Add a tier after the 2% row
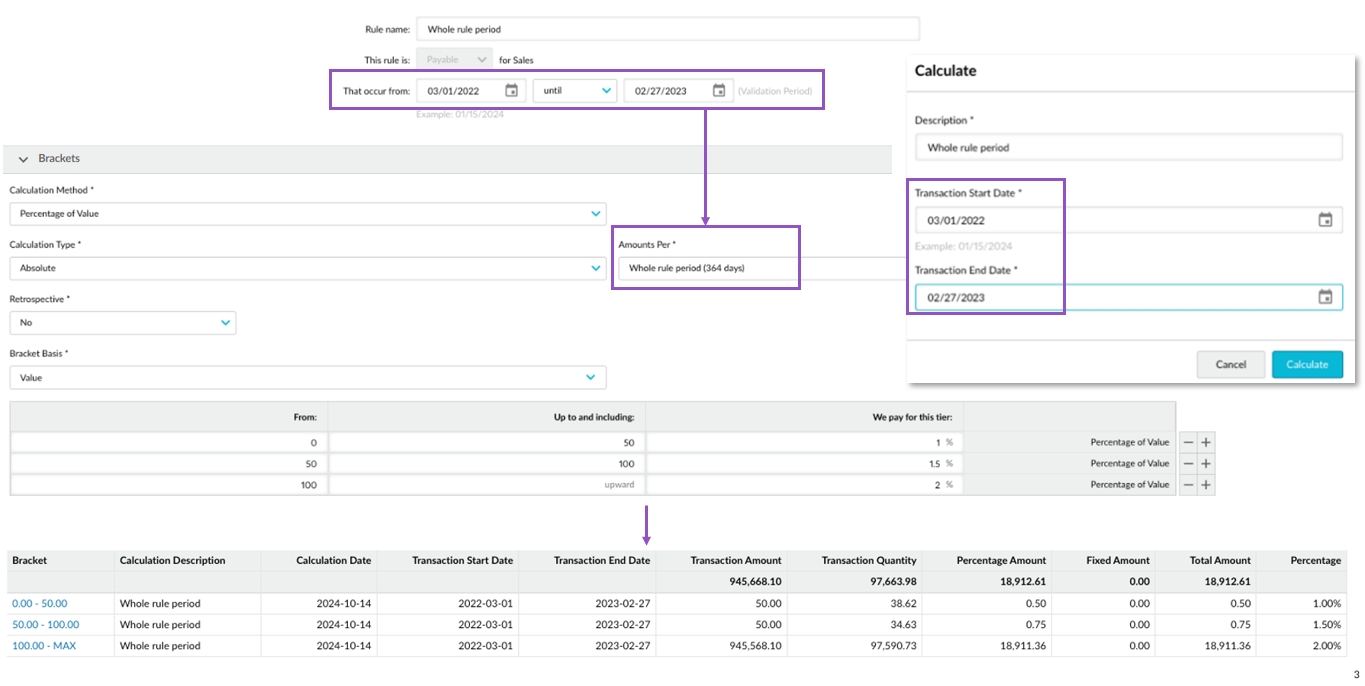 click(1206, 485)
